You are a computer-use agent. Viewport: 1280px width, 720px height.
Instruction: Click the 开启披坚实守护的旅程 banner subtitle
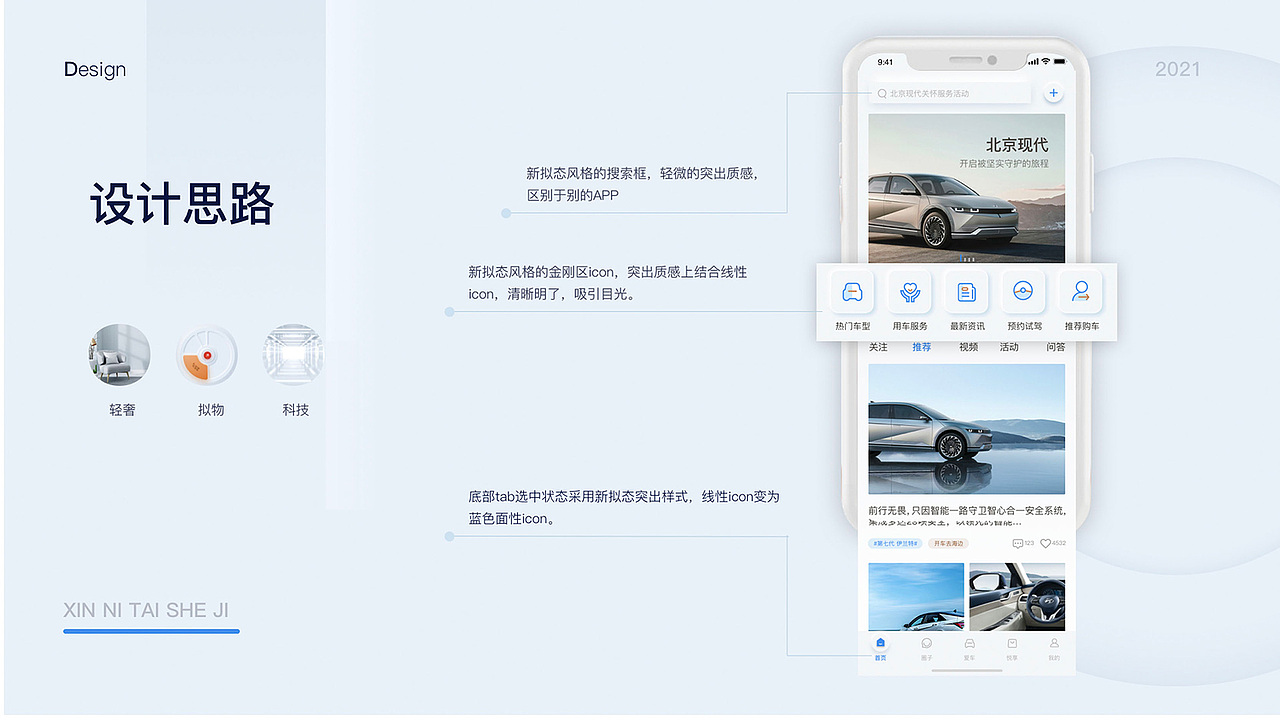click(x=1004, y=163)
